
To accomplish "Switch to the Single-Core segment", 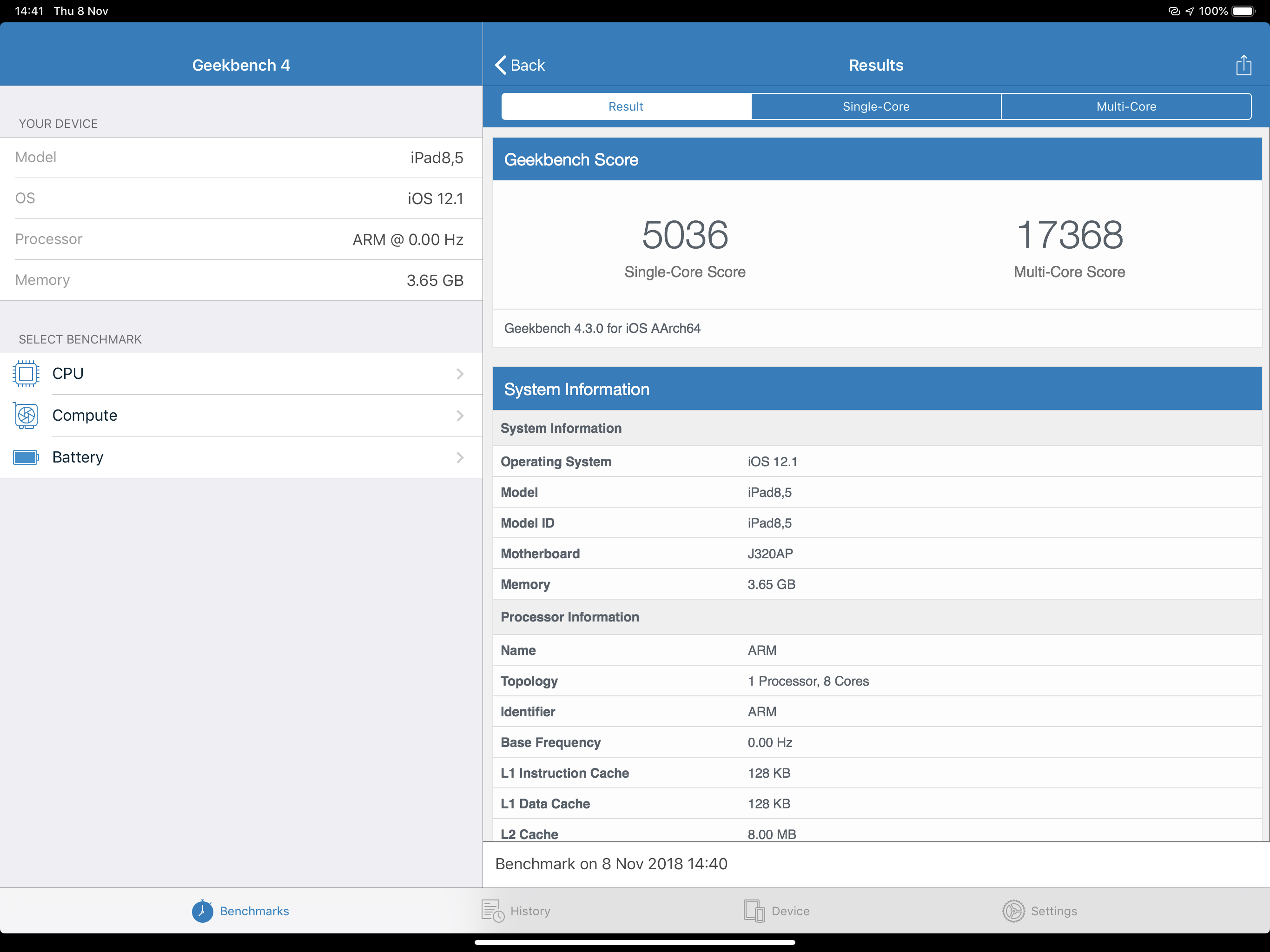I will [x=876, y=106].
